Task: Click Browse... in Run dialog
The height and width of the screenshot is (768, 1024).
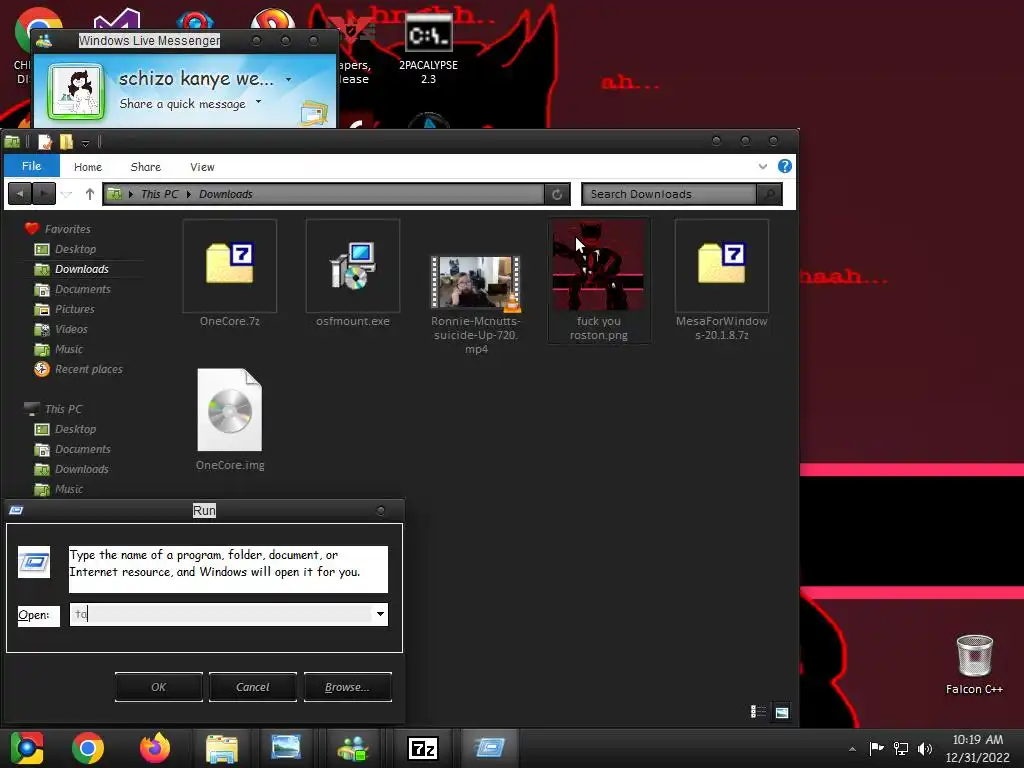Action: click(347, 687)
